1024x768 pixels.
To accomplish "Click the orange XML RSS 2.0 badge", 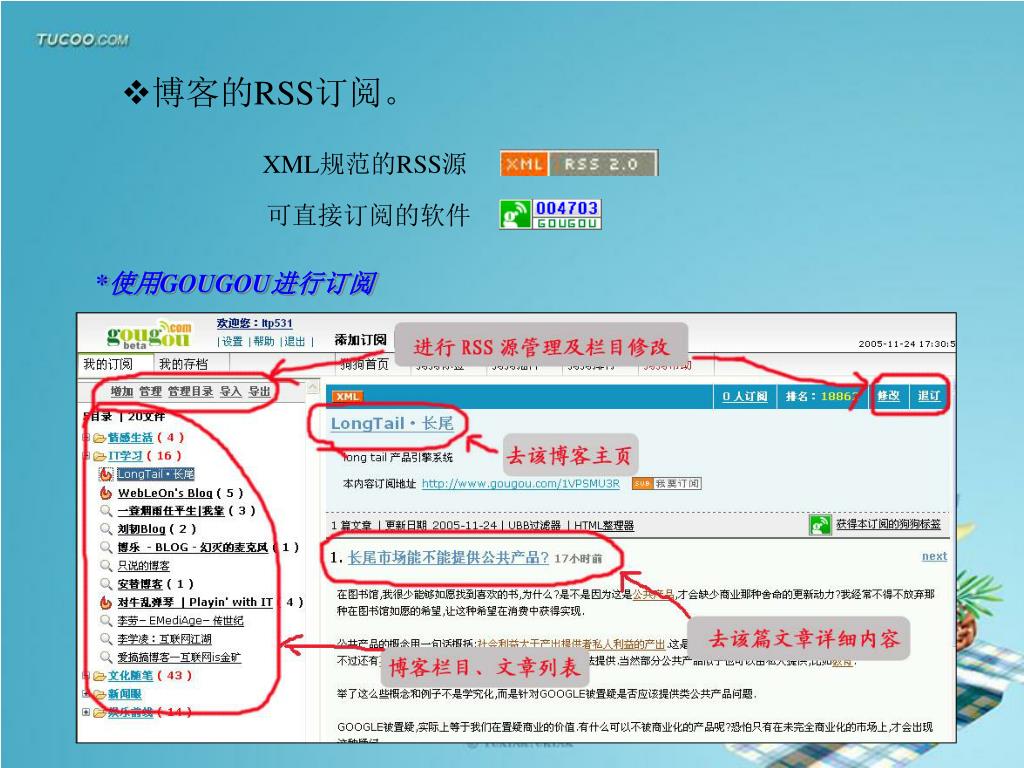I will pos(579,163).
